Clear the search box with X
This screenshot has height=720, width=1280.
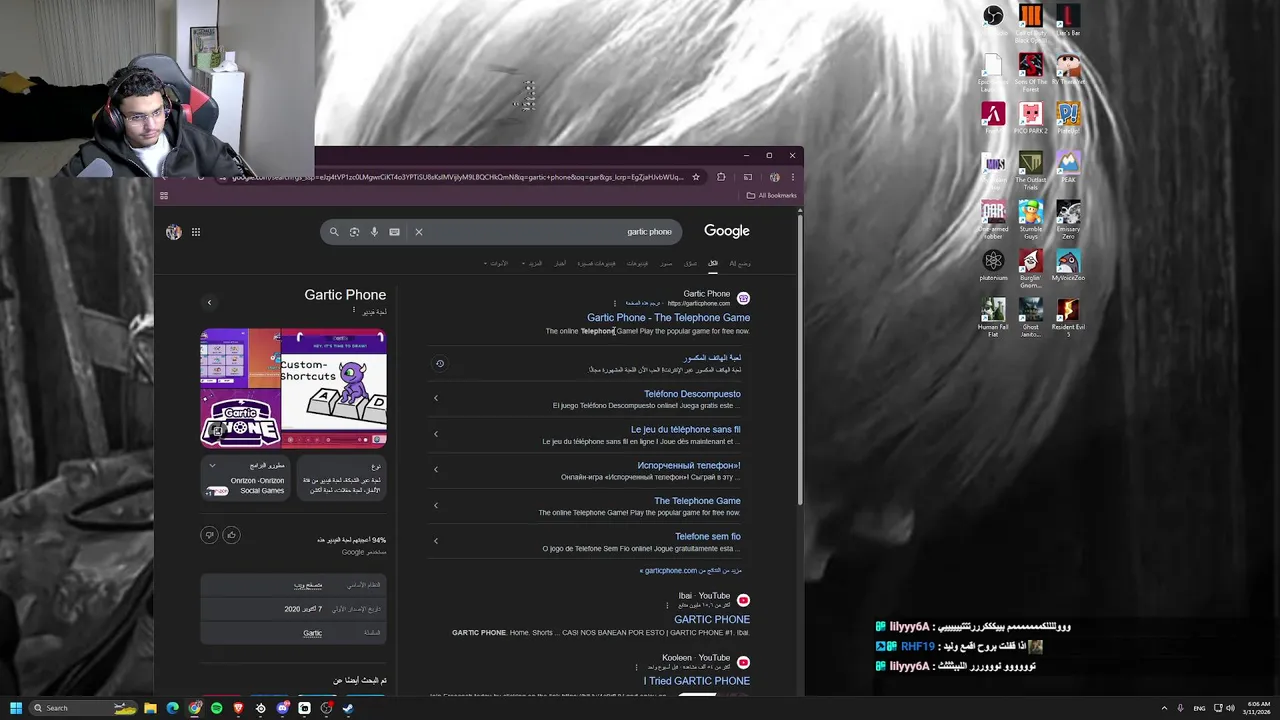click(x=419, y=232)
